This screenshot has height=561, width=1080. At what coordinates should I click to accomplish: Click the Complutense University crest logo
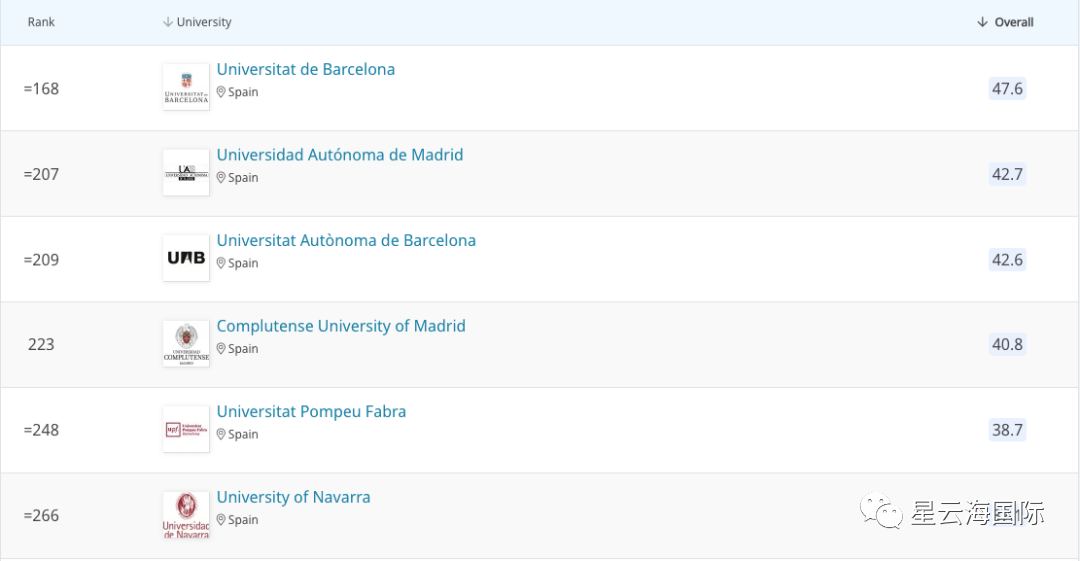[x=186, y=344]
